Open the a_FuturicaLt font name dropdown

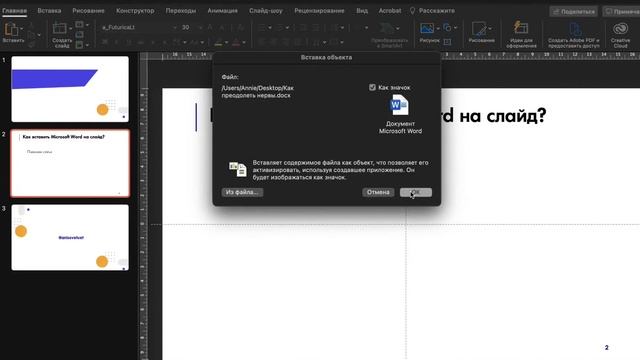pyautogui.click(x=176, y=27)
